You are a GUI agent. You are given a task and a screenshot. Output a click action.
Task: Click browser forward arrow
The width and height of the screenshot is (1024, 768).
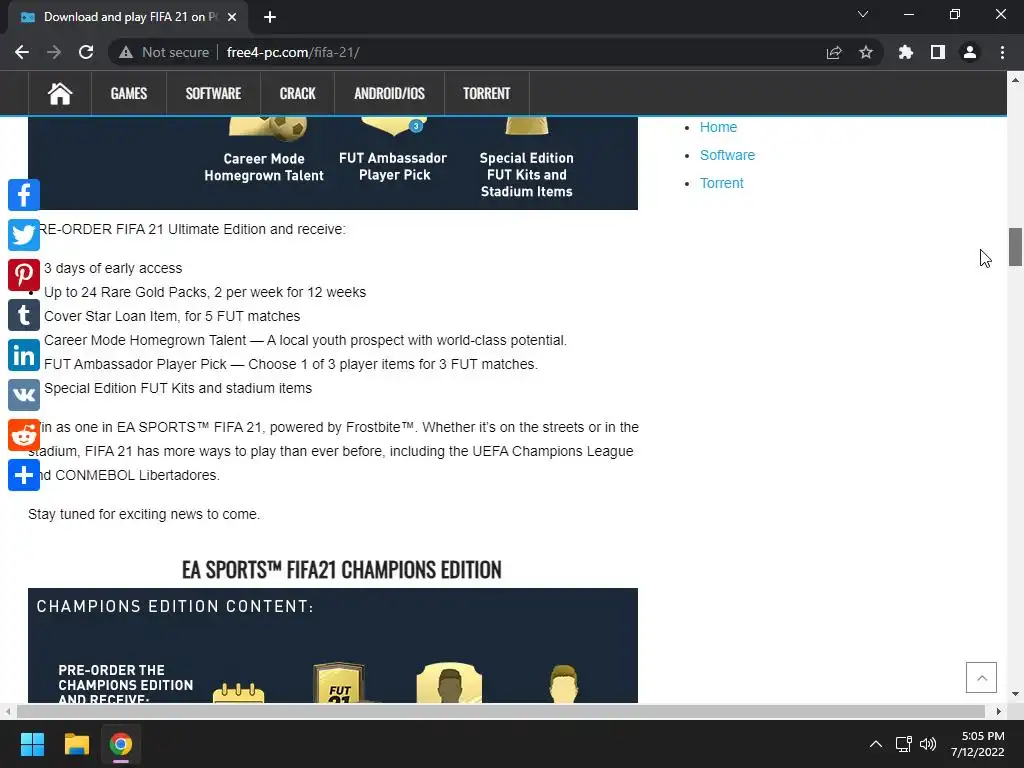(54, 52)
